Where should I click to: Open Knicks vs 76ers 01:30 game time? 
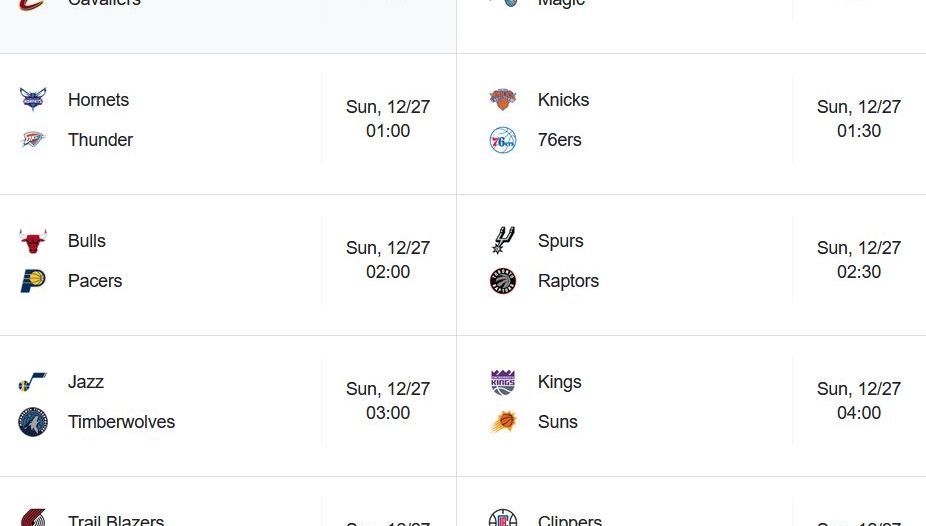point(859,119)
